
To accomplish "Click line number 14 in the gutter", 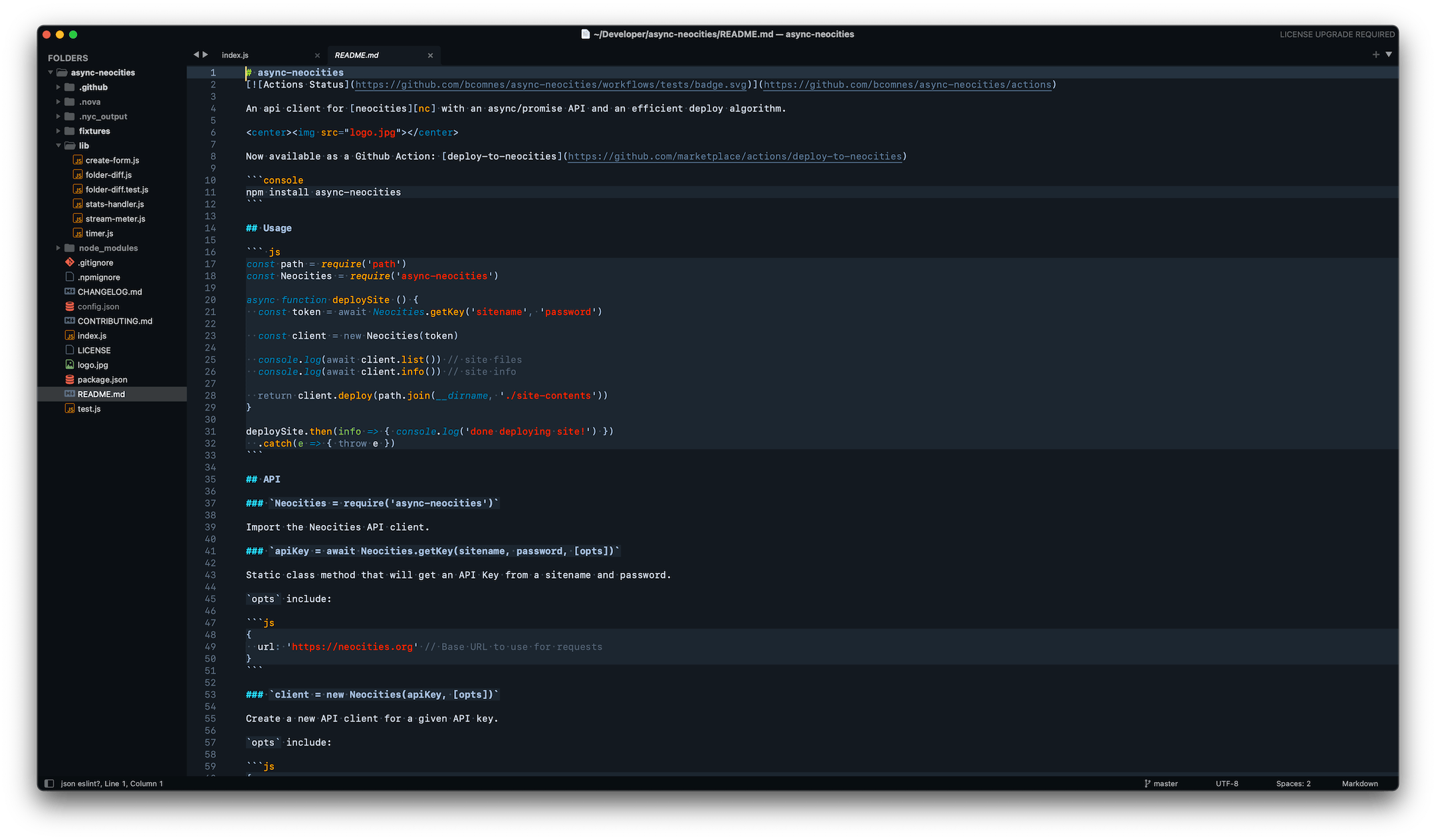I will tap(210, 228).
